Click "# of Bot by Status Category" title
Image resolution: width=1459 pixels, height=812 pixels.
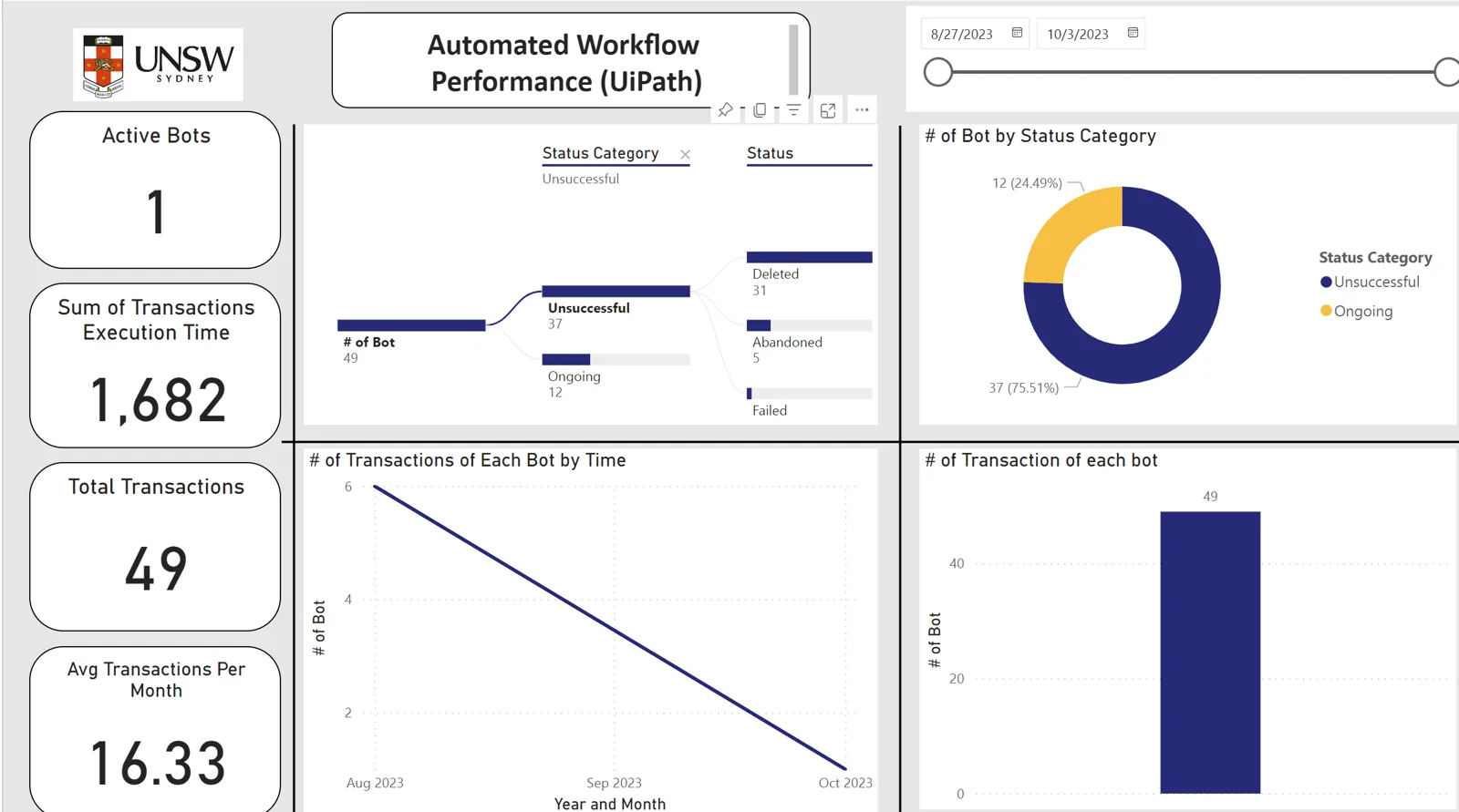point(1040,136)
